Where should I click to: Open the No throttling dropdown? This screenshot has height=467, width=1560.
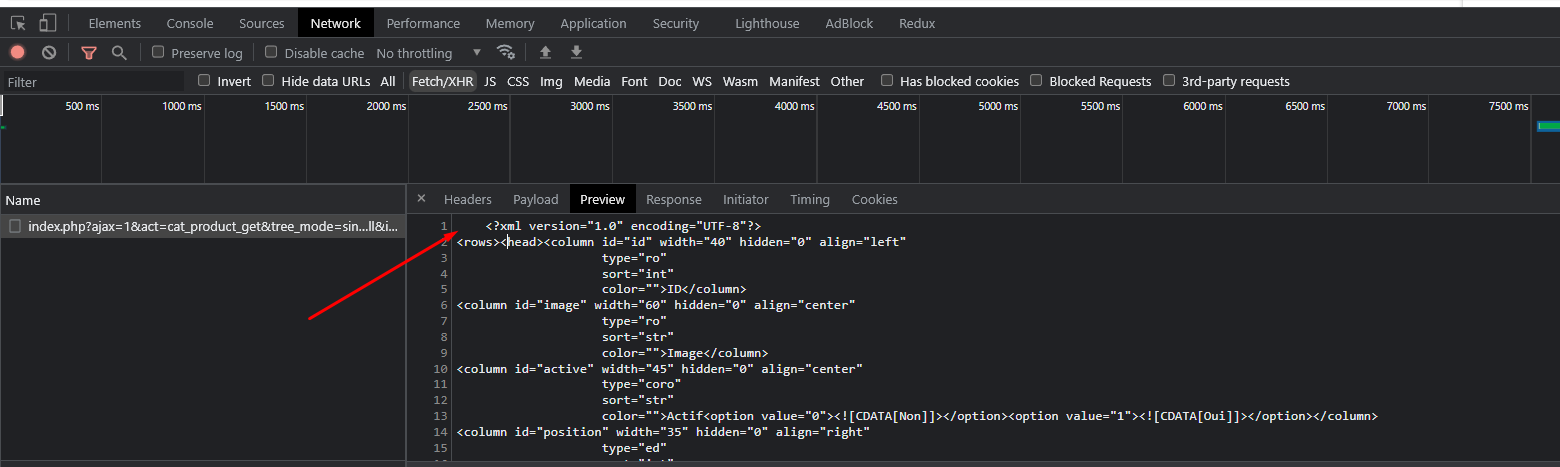pyautogui.click(x=429, y=53)
